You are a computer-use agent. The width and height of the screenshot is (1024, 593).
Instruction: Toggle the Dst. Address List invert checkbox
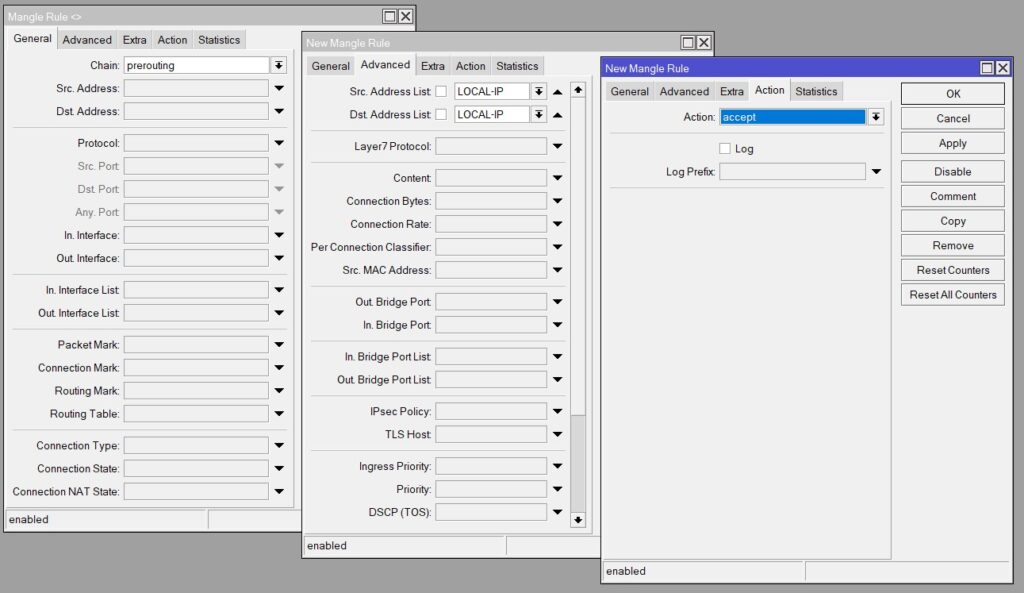coord(441,115)
